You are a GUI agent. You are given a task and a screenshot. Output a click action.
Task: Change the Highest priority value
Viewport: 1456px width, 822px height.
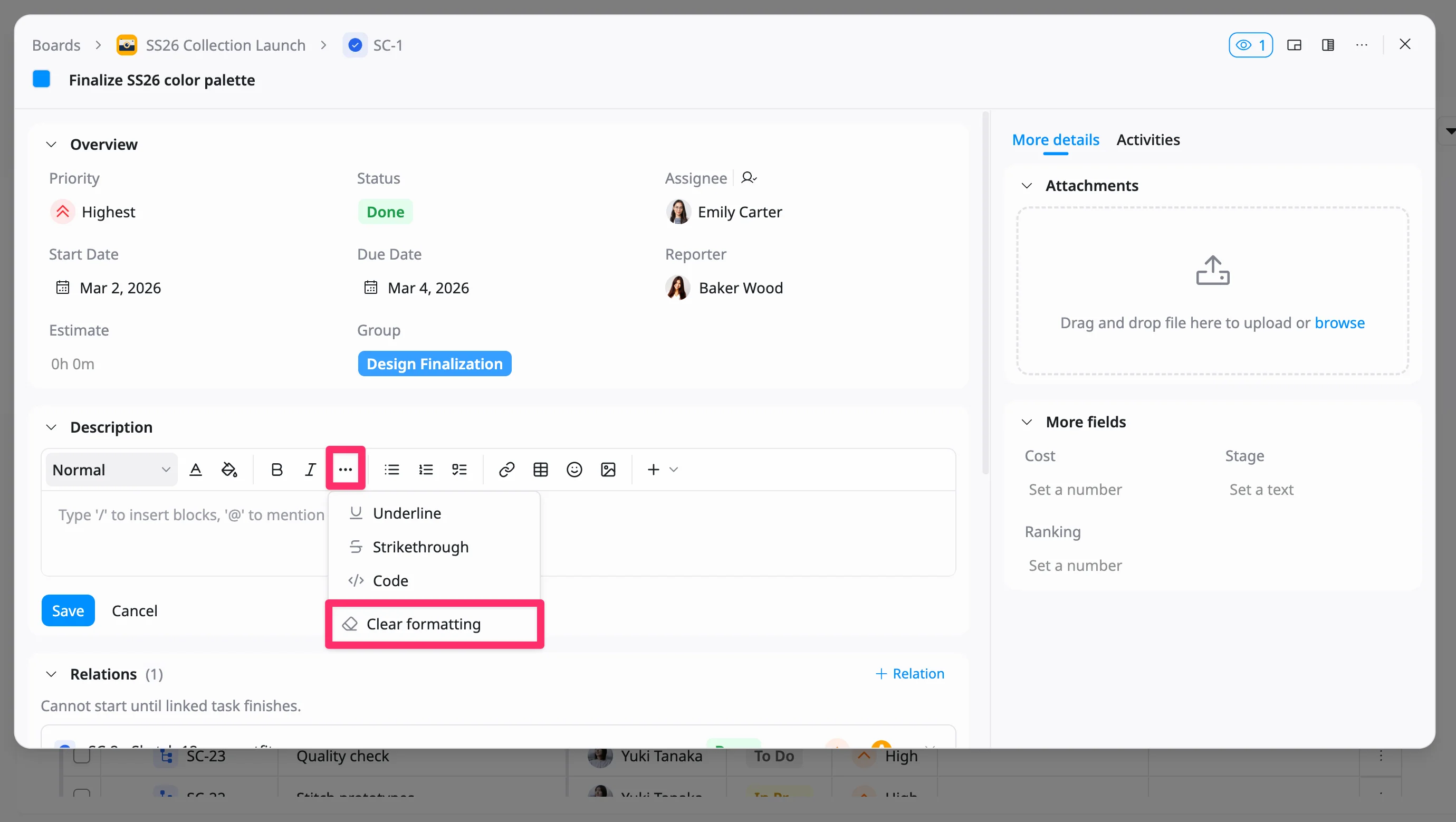(x=93, y=212)
